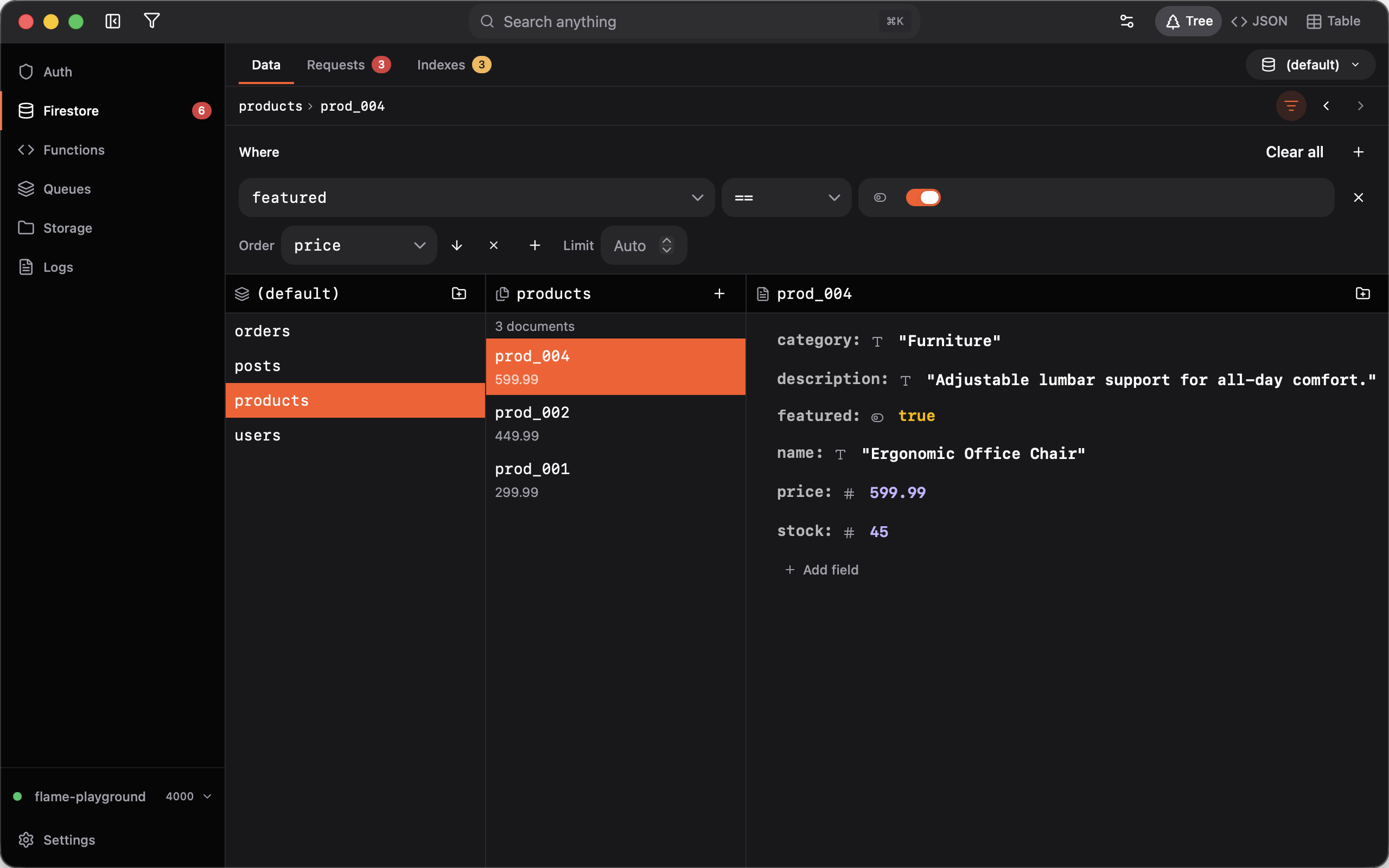Click products in breadcrumb path

pyautogui.click(x=270, y=106)
